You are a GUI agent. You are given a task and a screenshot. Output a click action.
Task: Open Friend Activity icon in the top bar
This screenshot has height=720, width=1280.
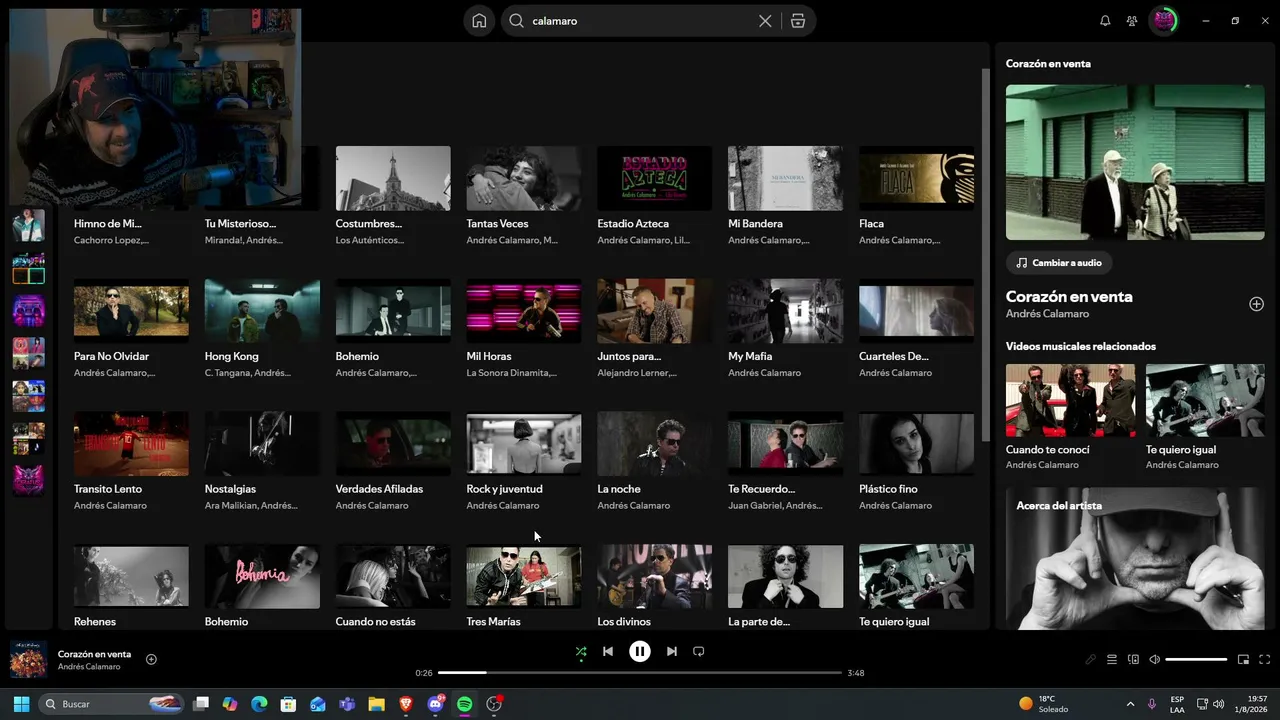1132,21
